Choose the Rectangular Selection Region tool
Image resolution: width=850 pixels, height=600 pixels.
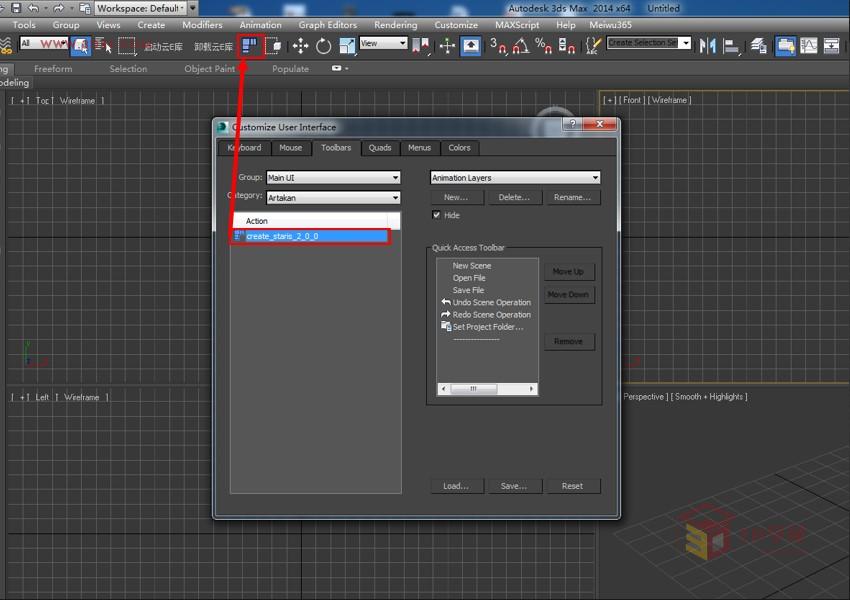(127, 46)
